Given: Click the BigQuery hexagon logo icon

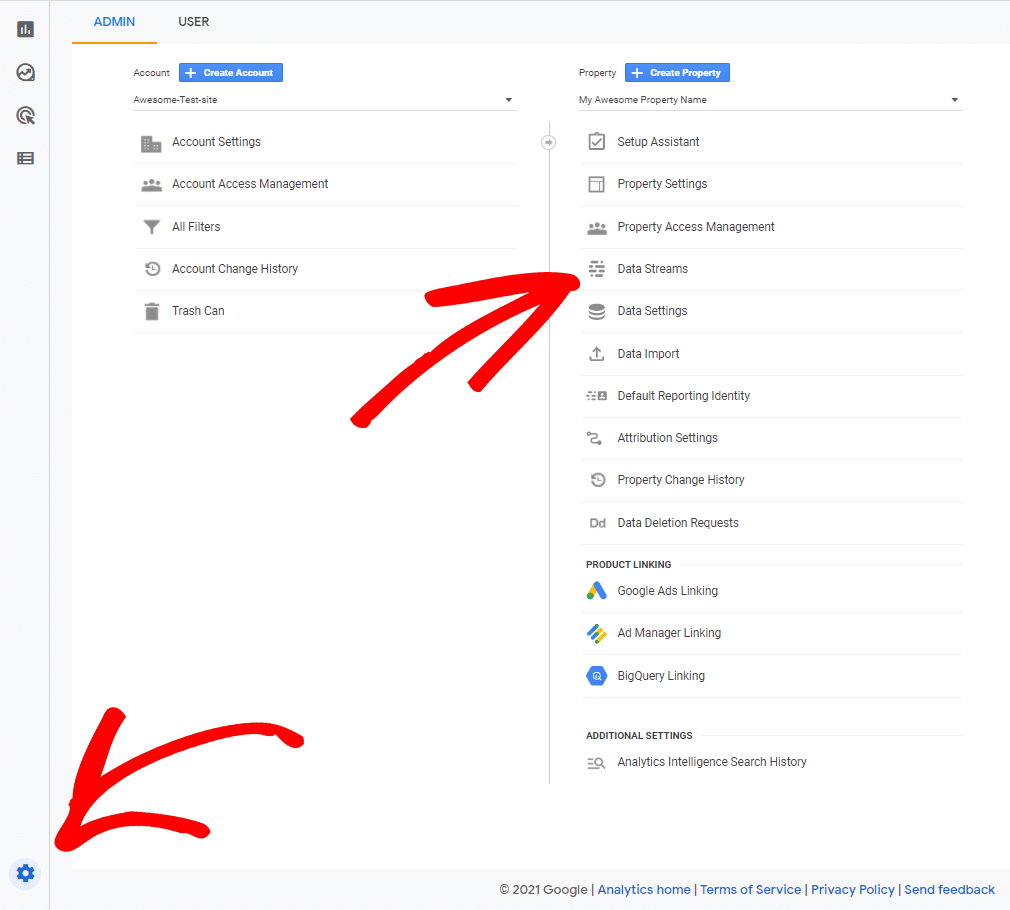Looking at the screenshot, I should pyautogui.click(x=596, y=676).
